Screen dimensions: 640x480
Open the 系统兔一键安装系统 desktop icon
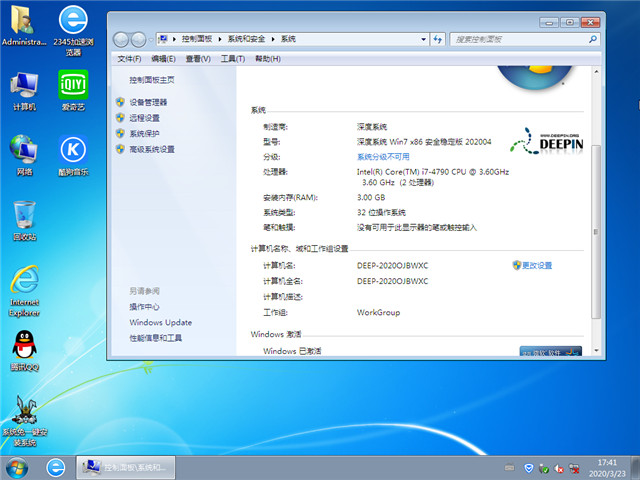(24, 420)
